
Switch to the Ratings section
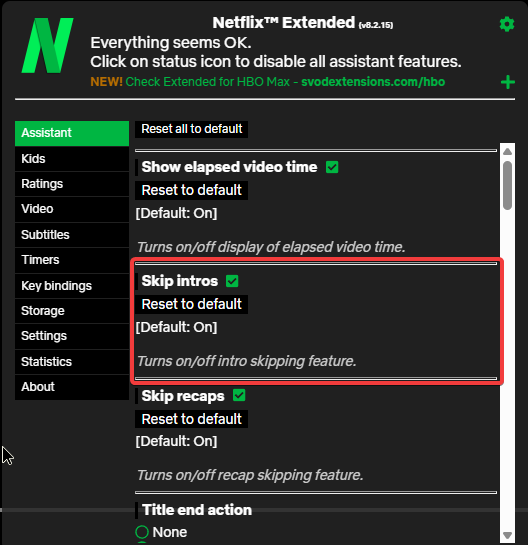pos(72,184)
